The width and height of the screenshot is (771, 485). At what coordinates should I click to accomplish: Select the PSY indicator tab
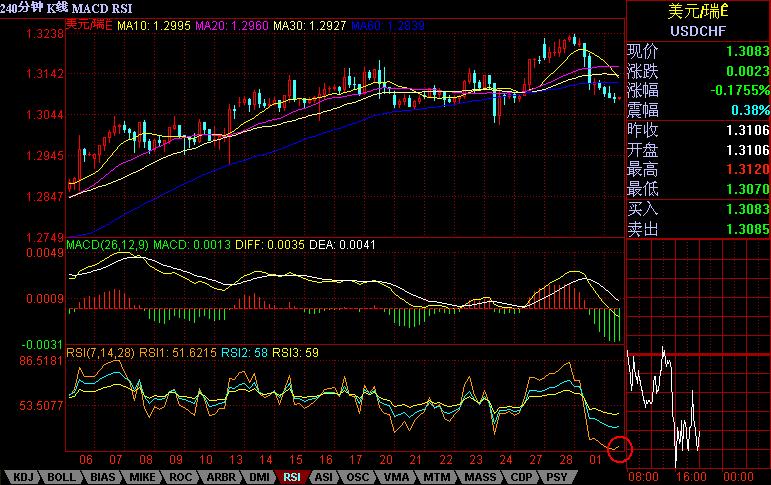pyautogui.click(x=557, y=477)
